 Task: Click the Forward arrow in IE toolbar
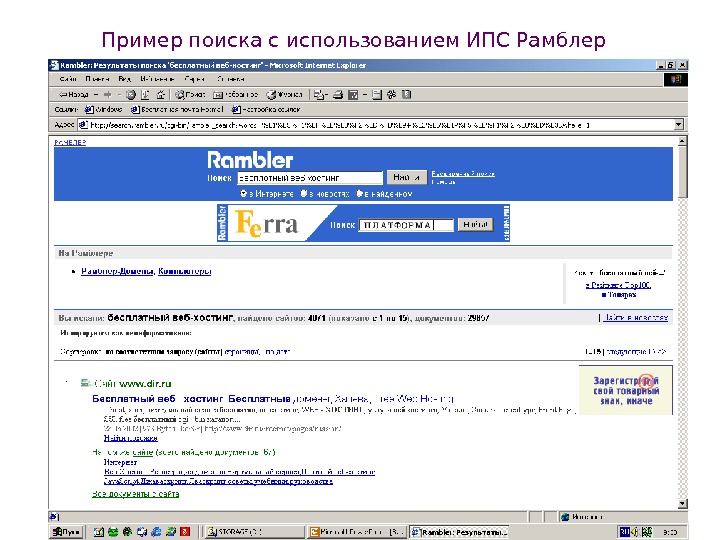107,95
